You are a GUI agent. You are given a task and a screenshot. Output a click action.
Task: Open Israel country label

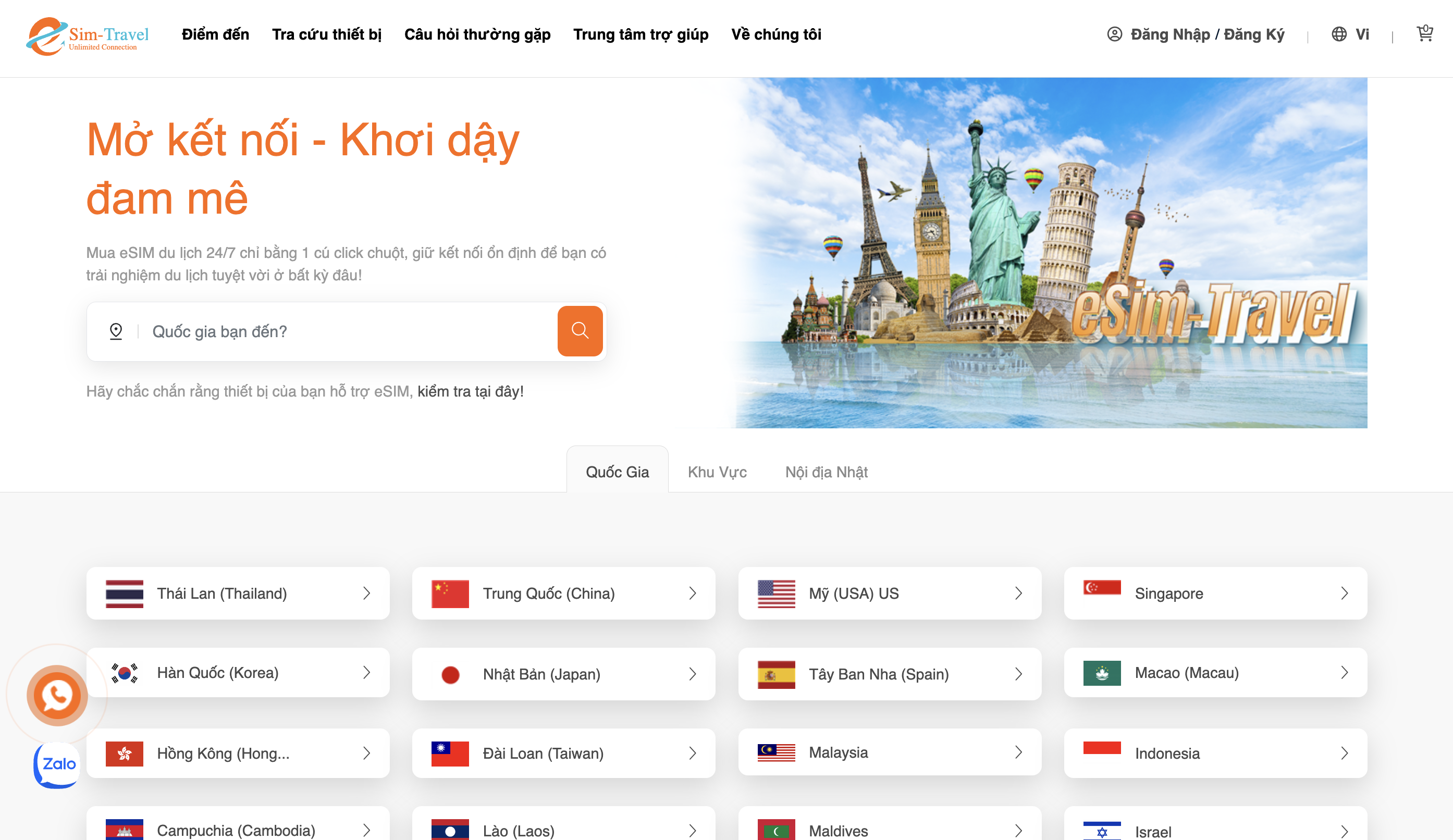tap(1153, 832)
